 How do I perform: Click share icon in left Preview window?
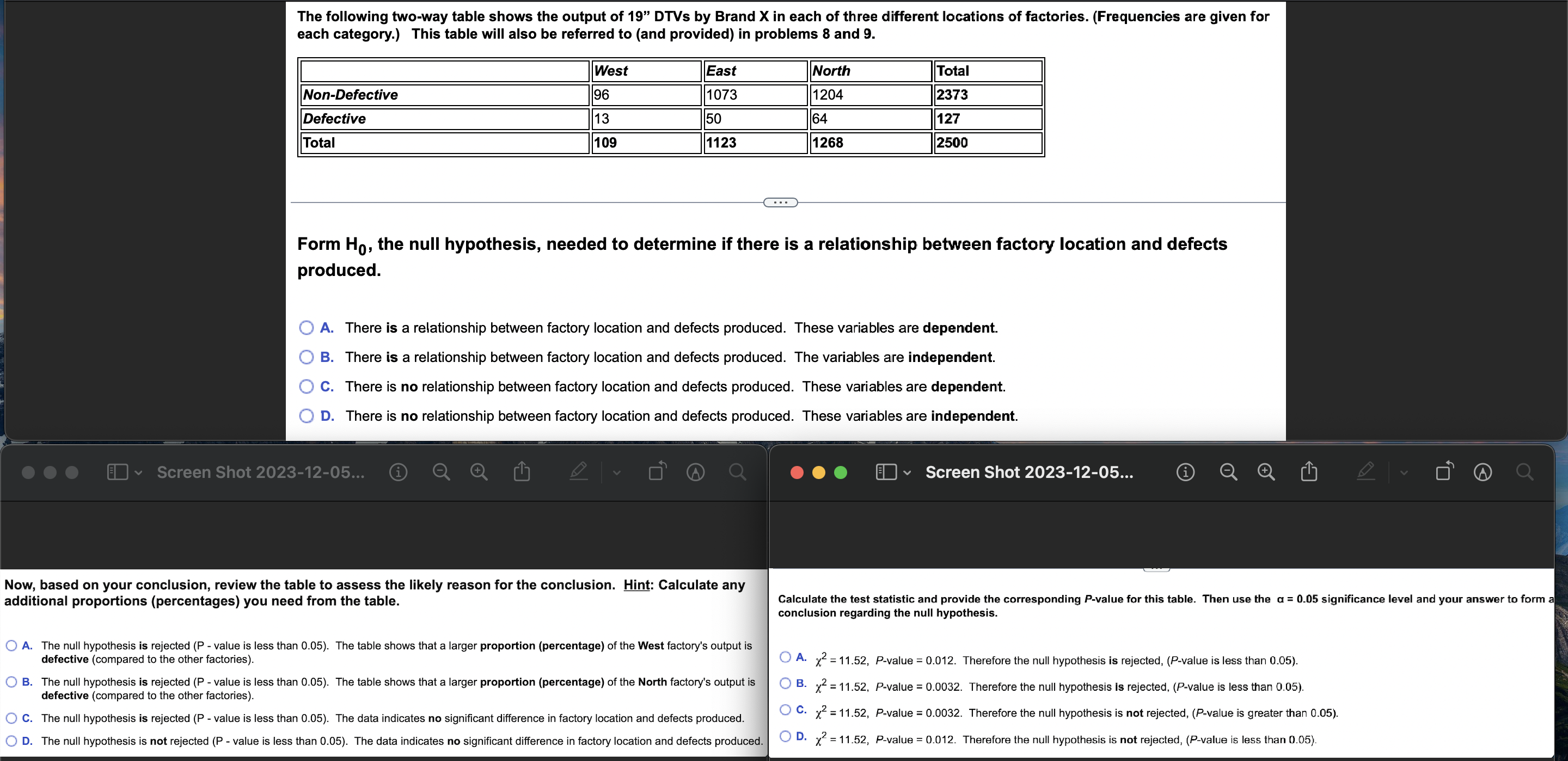coord(522,472)
